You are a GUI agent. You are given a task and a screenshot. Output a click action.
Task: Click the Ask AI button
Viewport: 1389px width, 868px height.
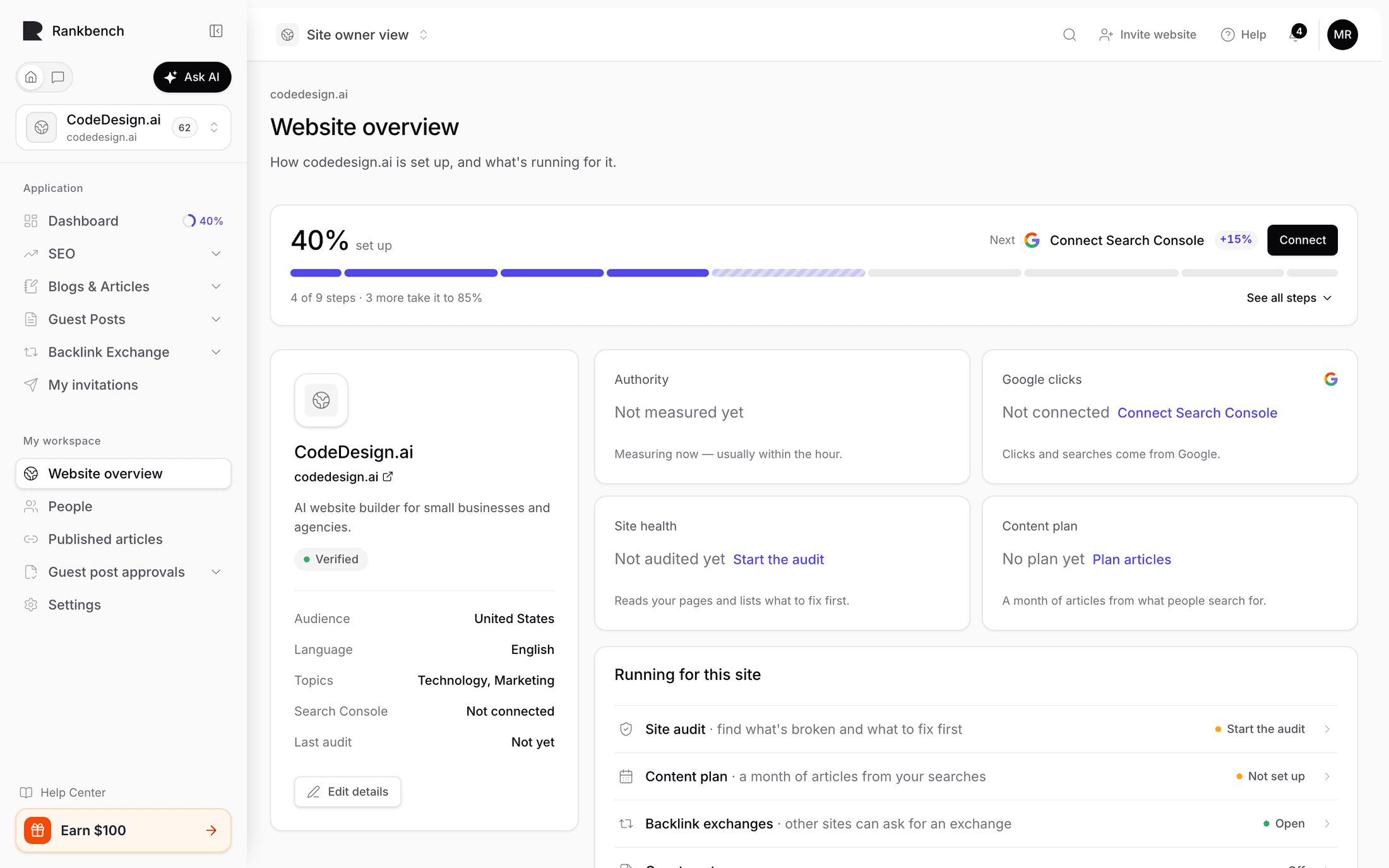coord(192,77)
